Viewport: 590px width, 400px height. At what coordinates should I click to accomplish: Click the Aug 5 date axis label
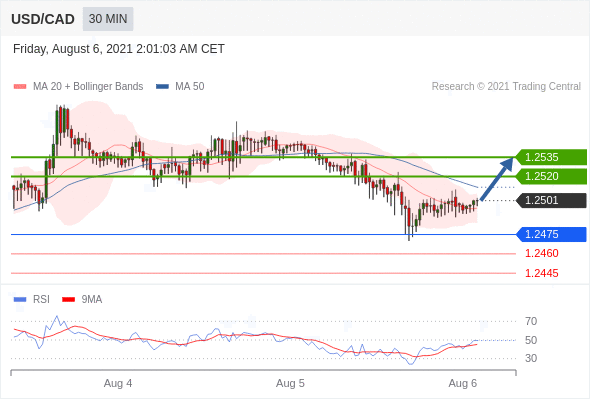(290, 383)
